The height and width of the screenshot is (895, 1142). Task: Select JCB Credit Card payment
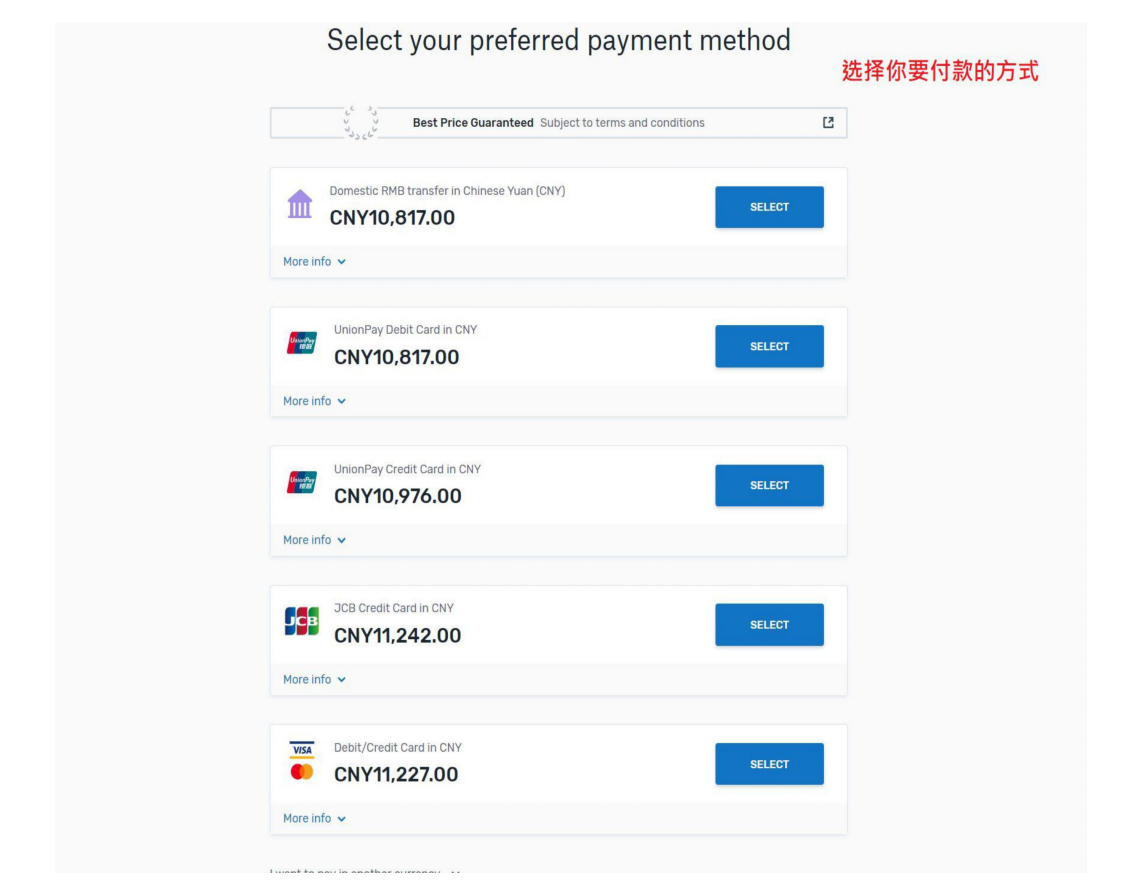(x=769, y=625)
